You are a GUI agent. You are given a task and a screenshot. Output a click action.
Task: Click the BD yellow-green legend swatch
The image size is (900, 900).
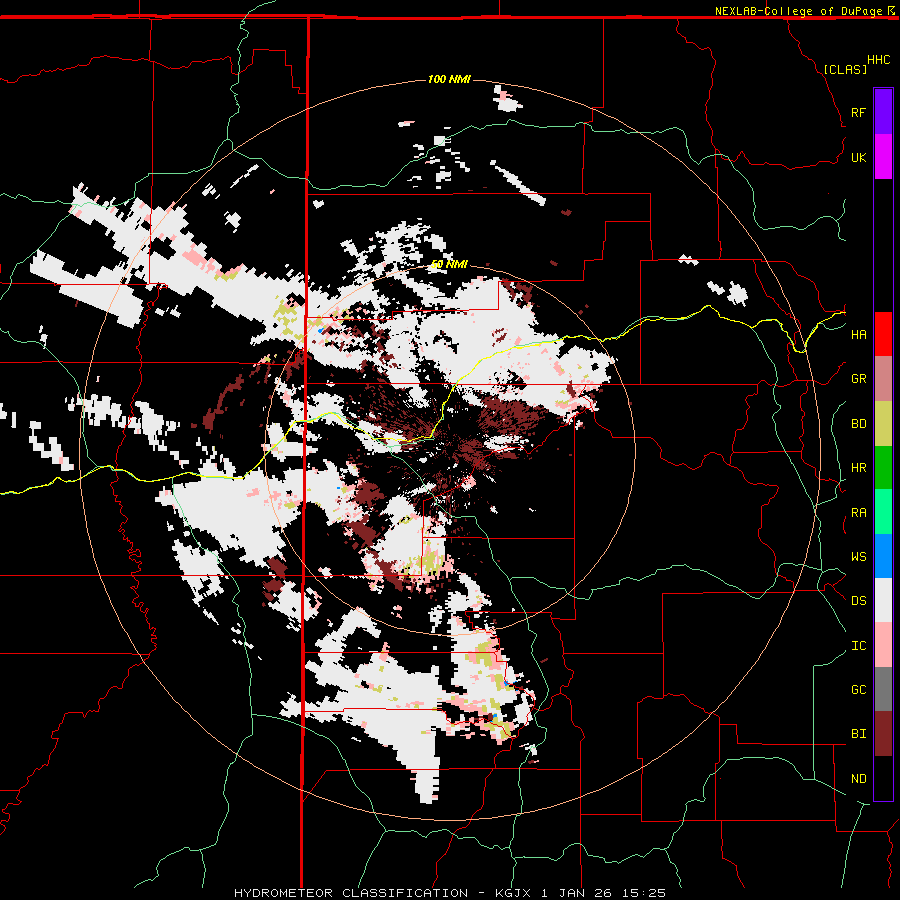coord(883,423)
